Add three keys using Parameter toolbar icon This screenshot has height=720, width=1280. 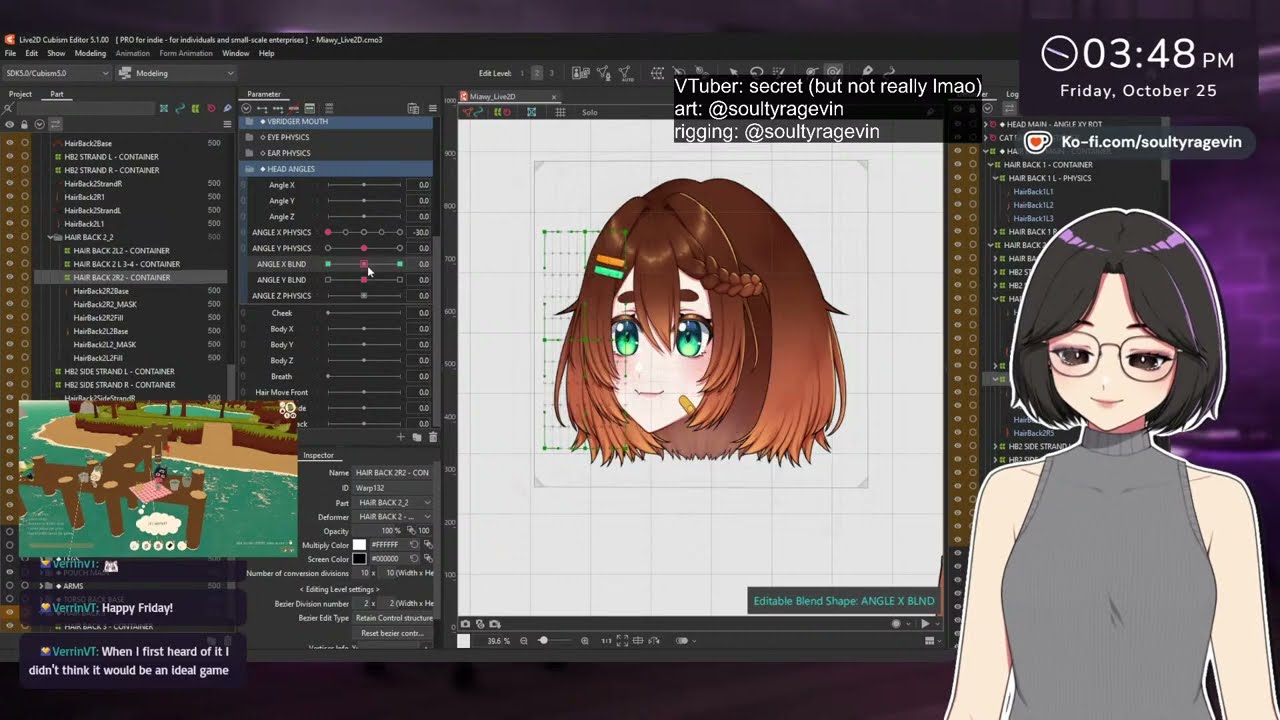tap(278, 108)
